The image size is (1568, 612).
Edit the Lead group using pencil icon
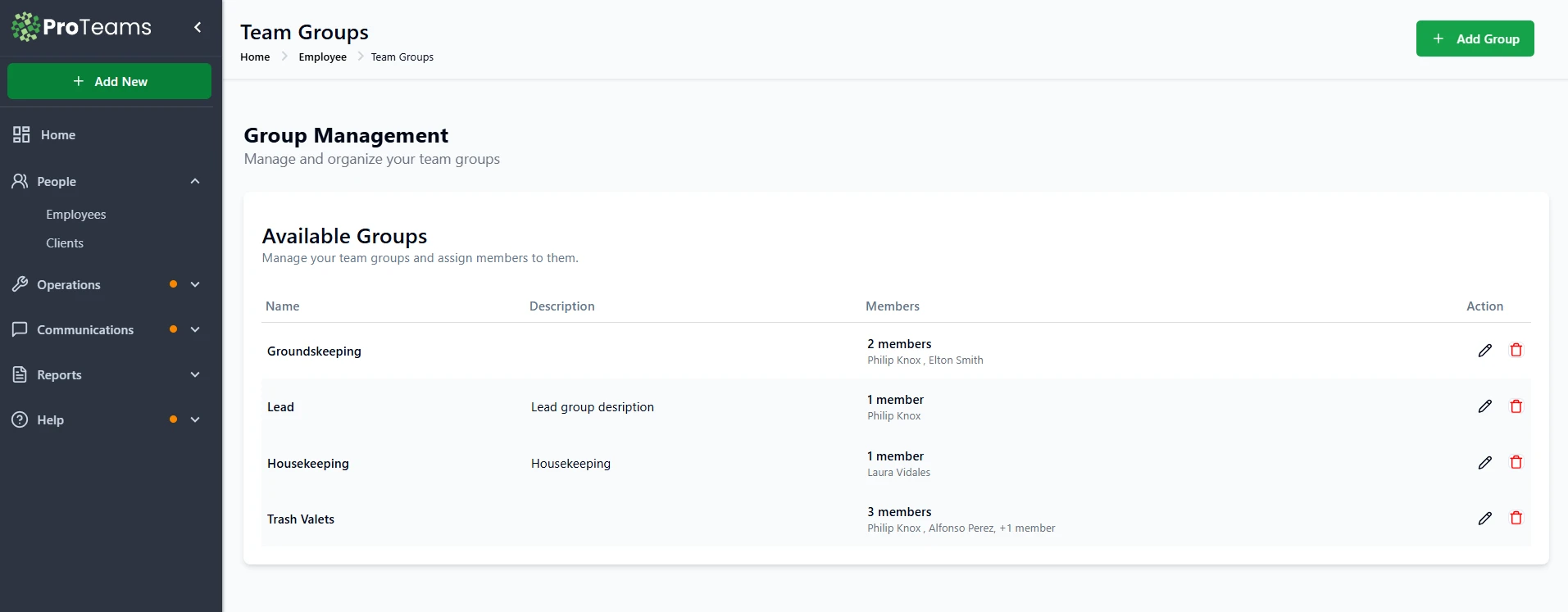[1484, 406]
